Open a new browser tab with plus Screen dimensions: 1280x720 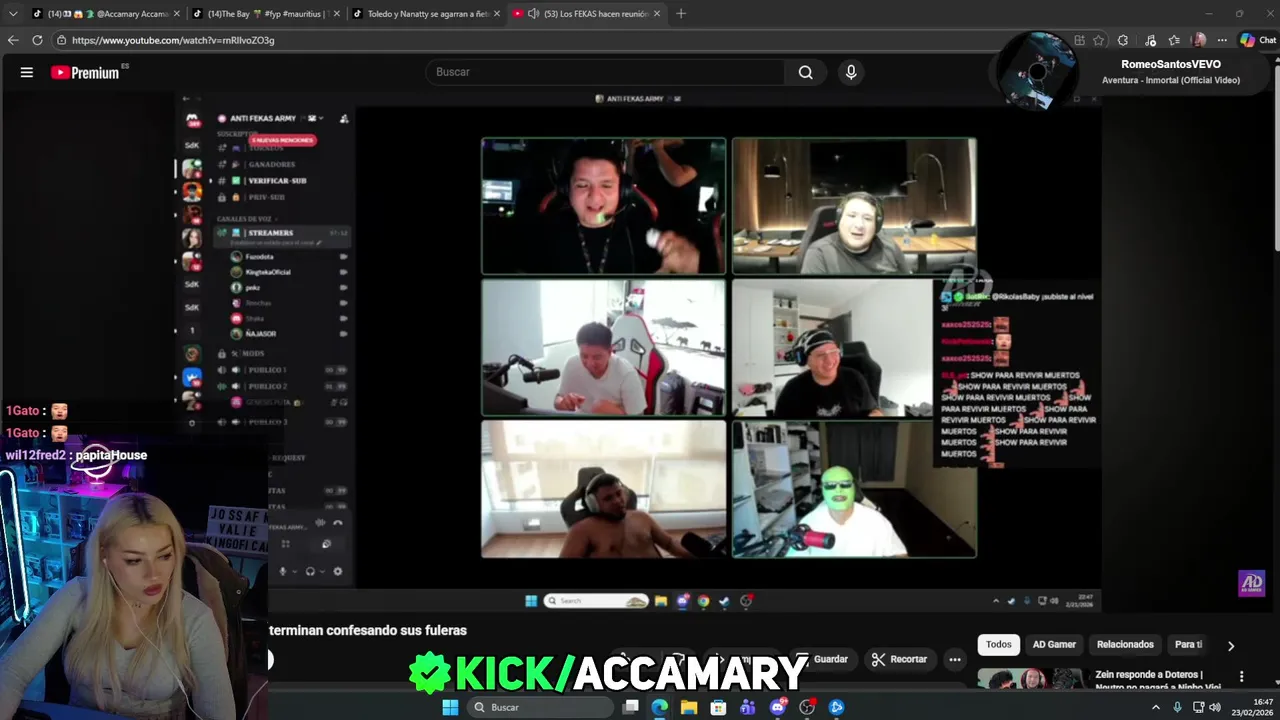681,14
